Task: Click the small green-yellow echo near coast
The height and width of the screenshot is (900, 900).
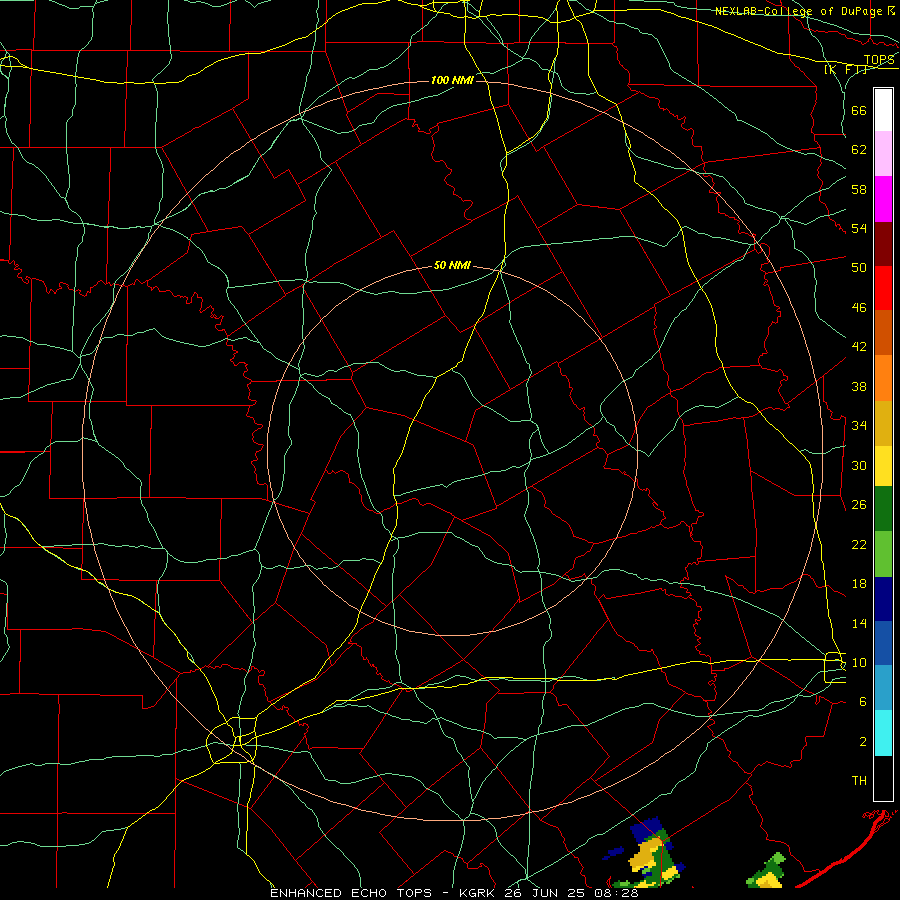Action: click(x=766, y=872)
